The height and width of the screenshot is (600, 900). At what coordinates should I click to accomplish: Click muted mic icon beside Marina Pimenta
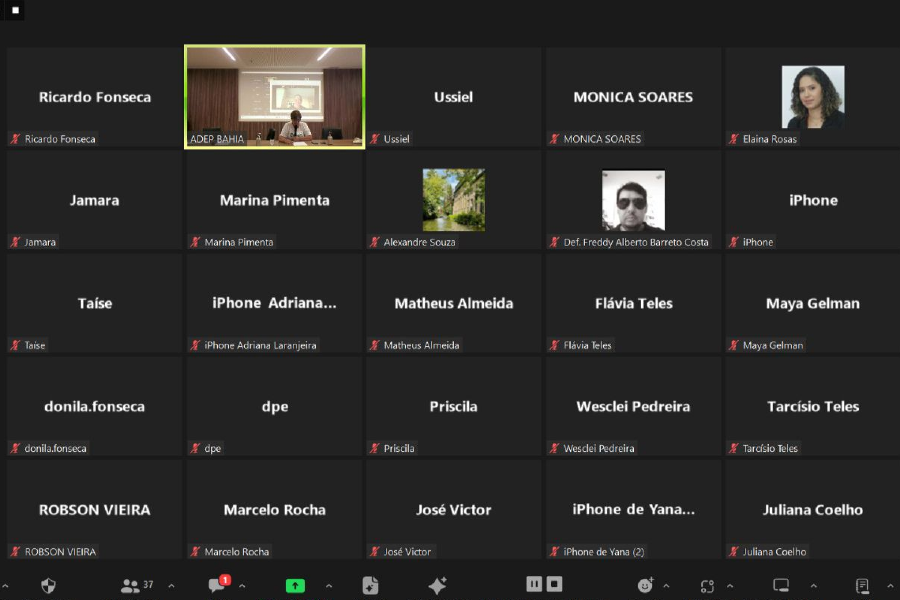195,242
